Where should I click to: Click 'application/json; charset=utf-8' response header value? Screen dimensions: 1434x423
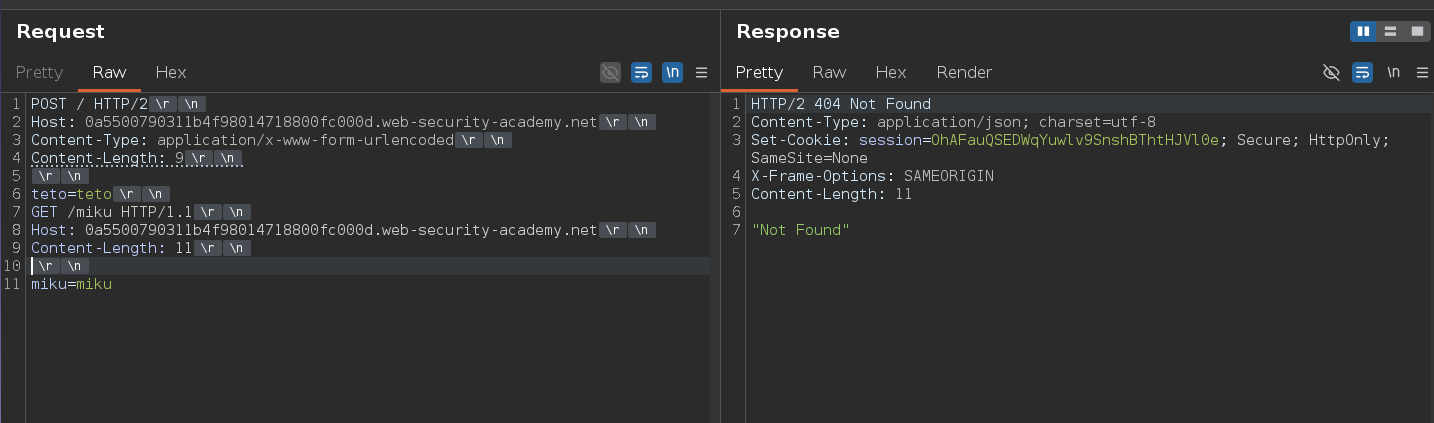point(1016,122)
